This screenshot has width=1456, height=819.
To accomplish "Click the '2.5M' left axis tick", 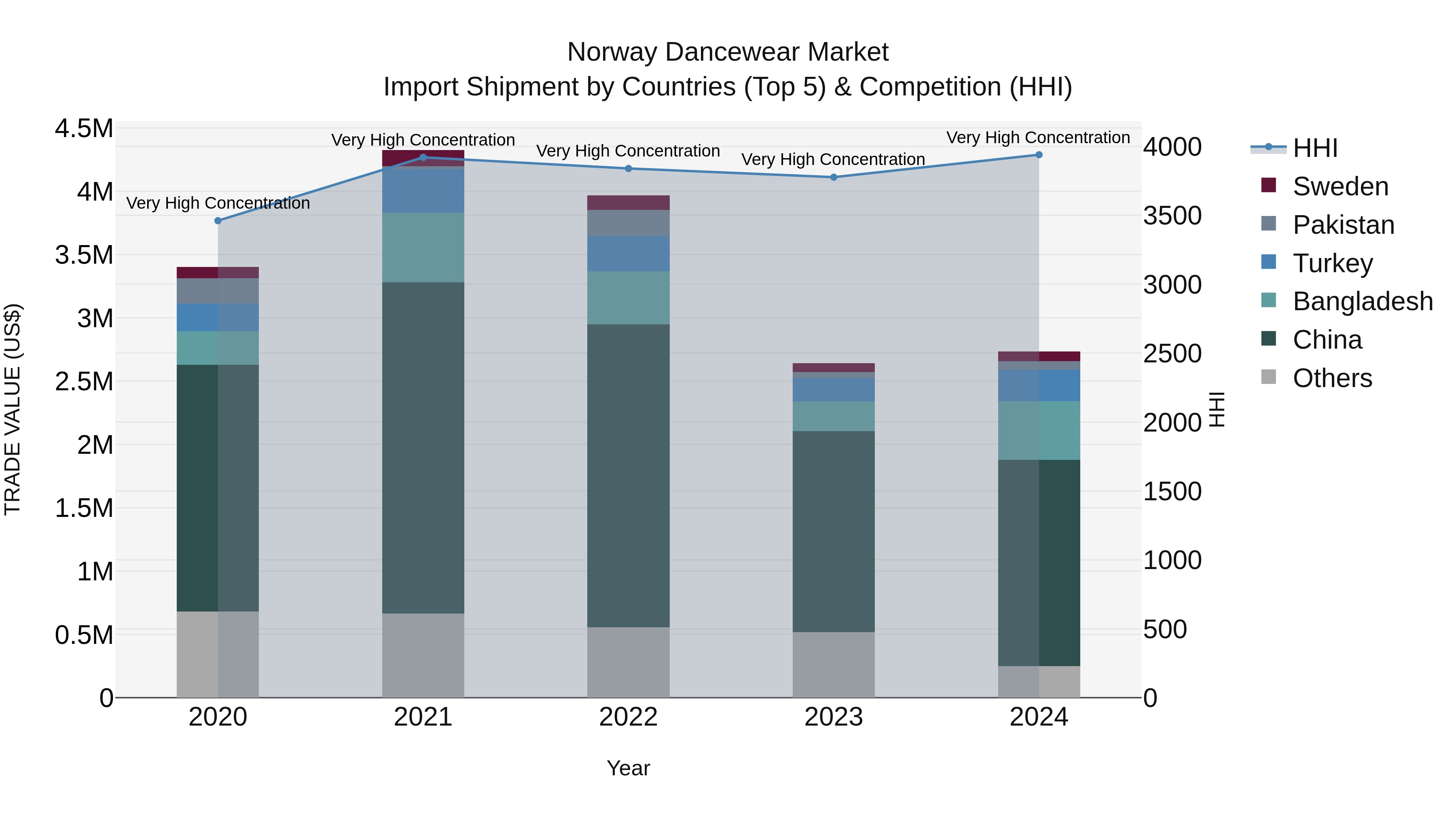I will tap(84, 381).
